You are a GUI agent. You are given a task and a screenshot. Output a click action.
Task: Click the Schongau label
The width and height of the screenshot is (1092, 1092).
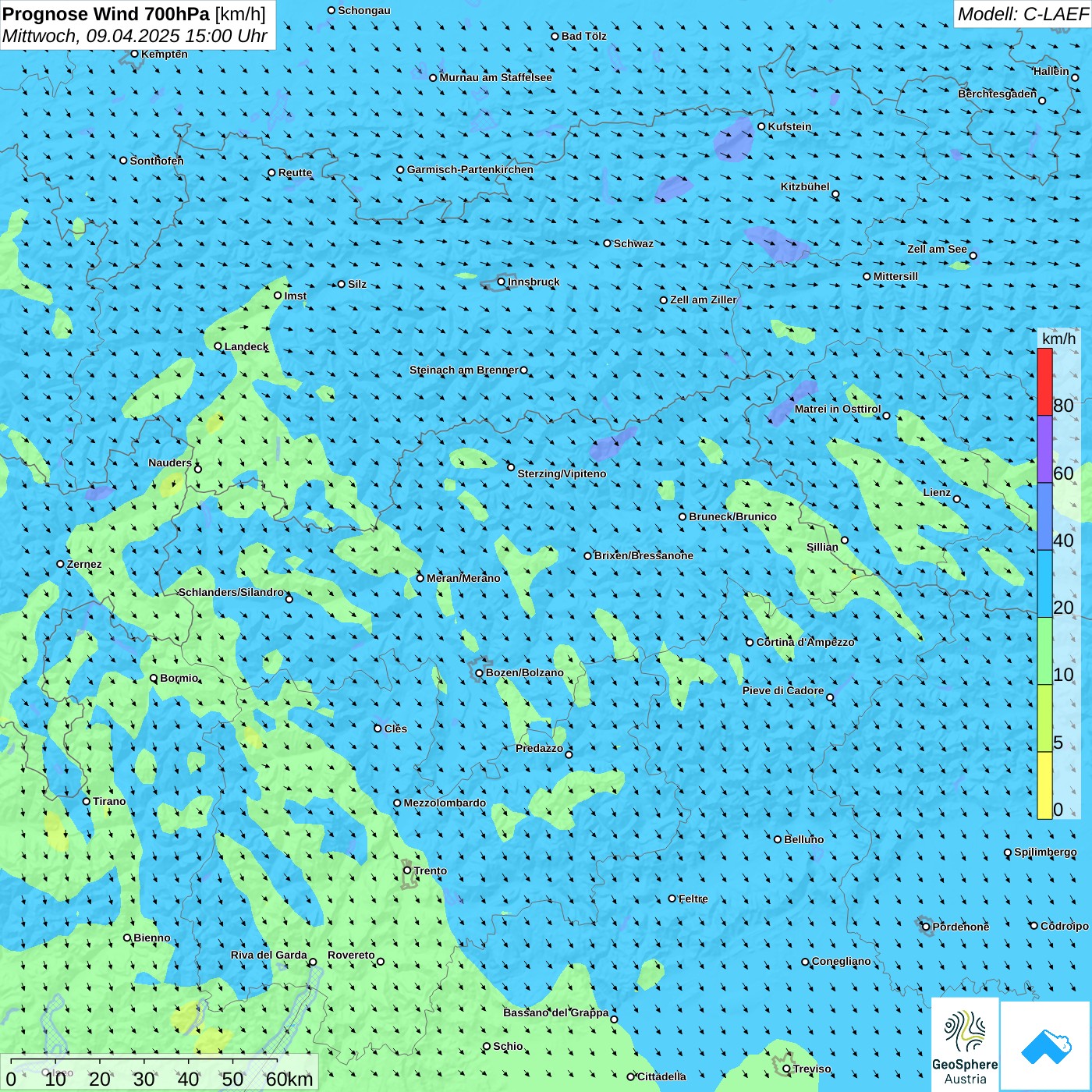point(364,10)
